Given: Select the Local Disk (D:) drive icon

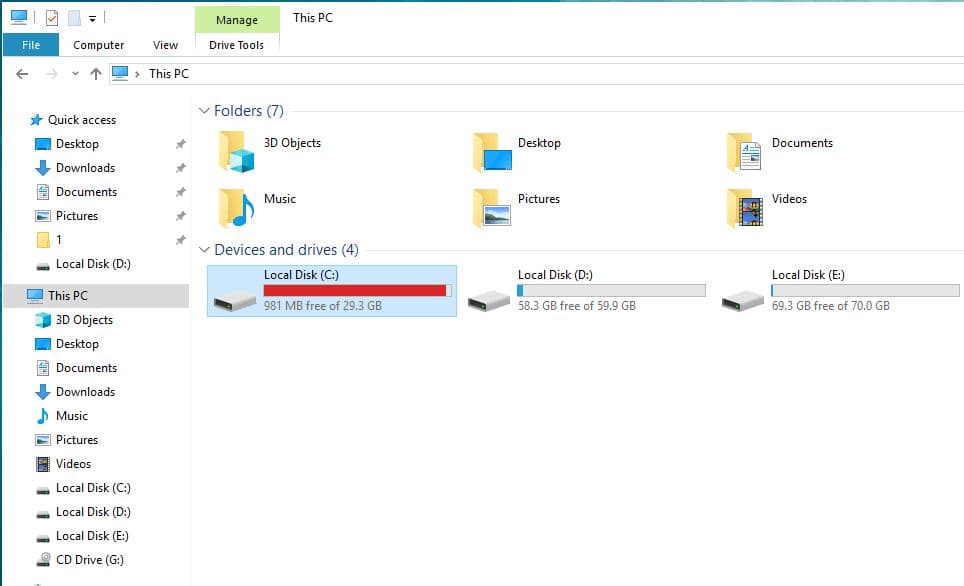Looking at the screenshot, I should [x=488, y=301].
